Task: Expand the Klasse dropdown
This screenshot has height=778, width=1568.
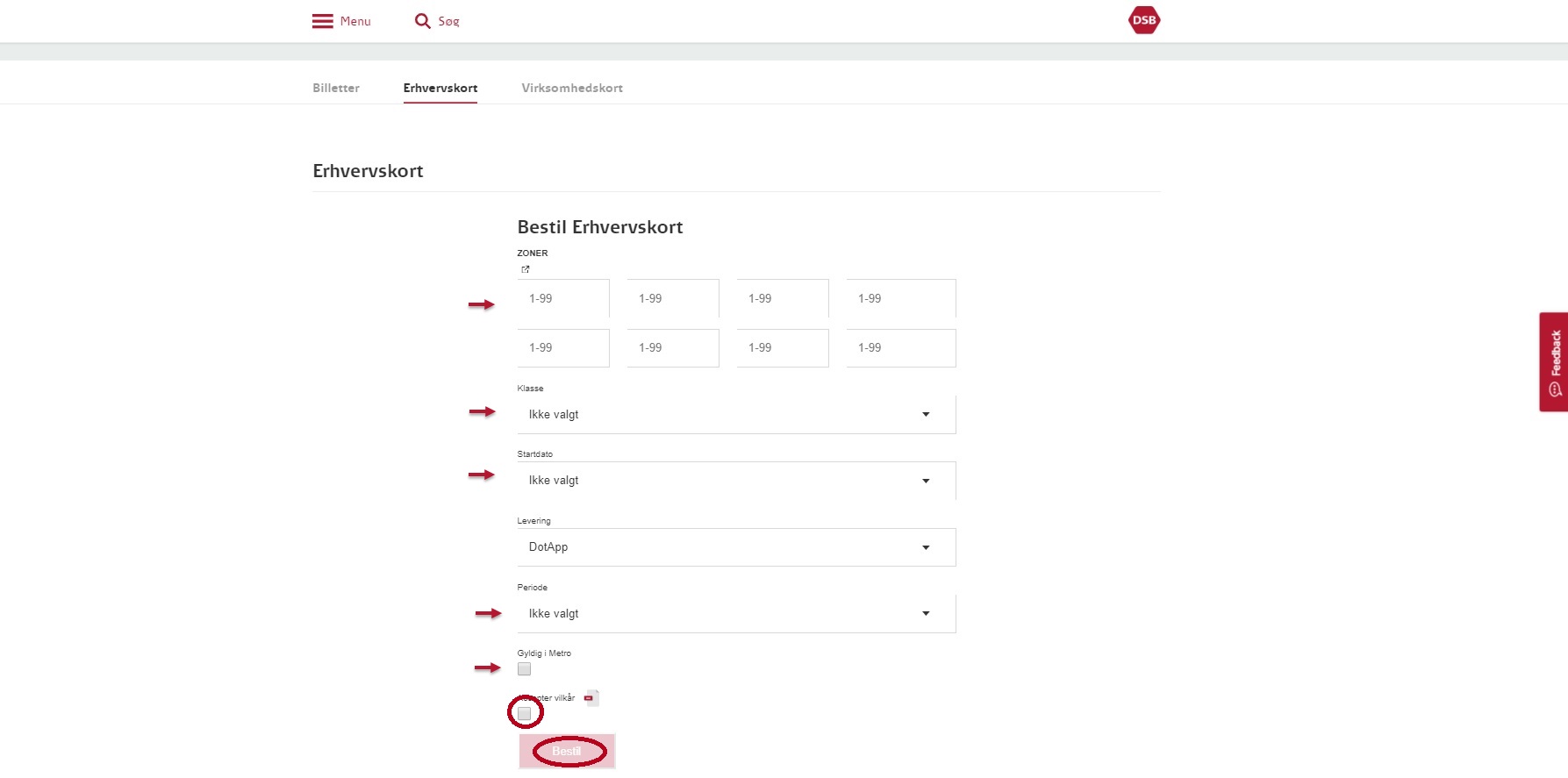Action: point(735,414)
